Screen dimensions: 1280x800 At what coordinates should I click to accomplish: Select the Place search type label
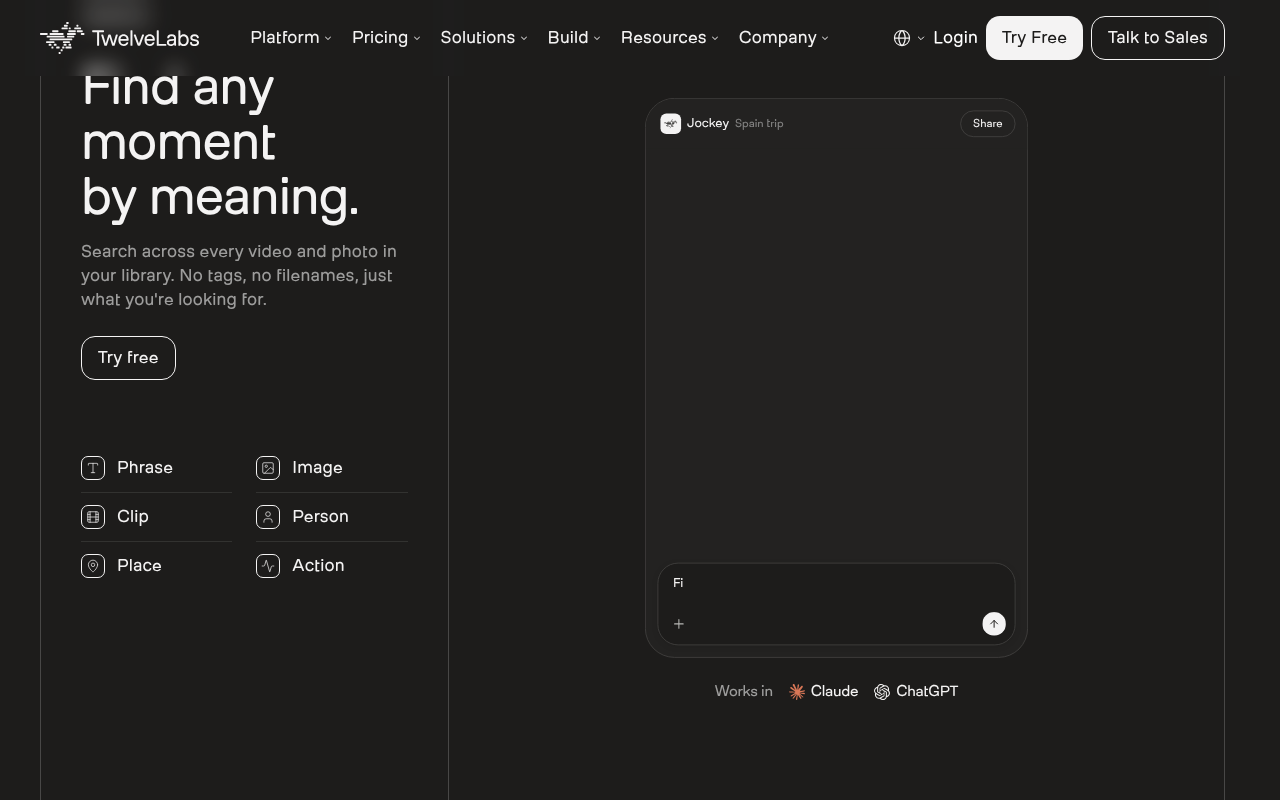(x=139, y=566)
